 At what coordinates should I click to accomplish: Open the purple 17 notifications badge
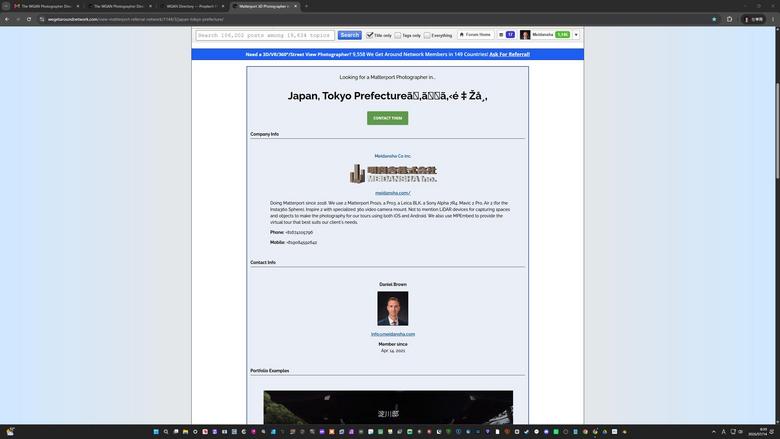[510, 35]
